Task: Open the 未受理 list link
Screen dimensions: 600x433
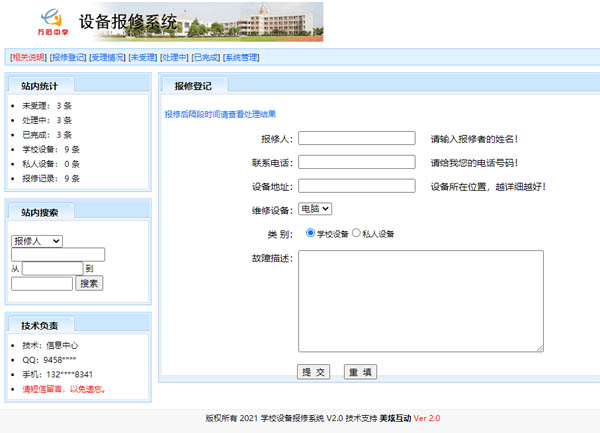Action: 141,57
